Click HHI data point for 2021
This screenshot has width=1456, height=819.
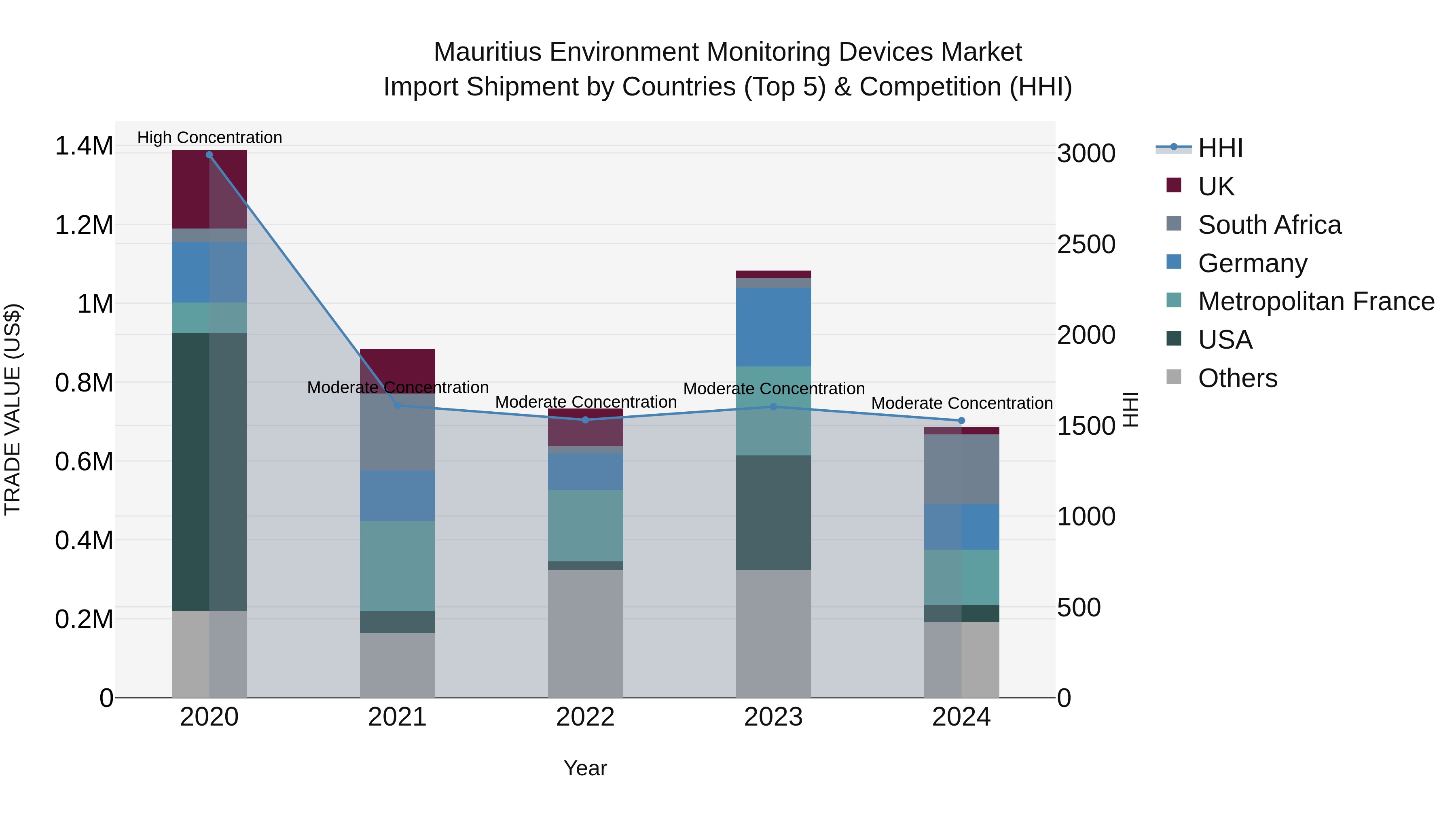click(x=397, y=405)
